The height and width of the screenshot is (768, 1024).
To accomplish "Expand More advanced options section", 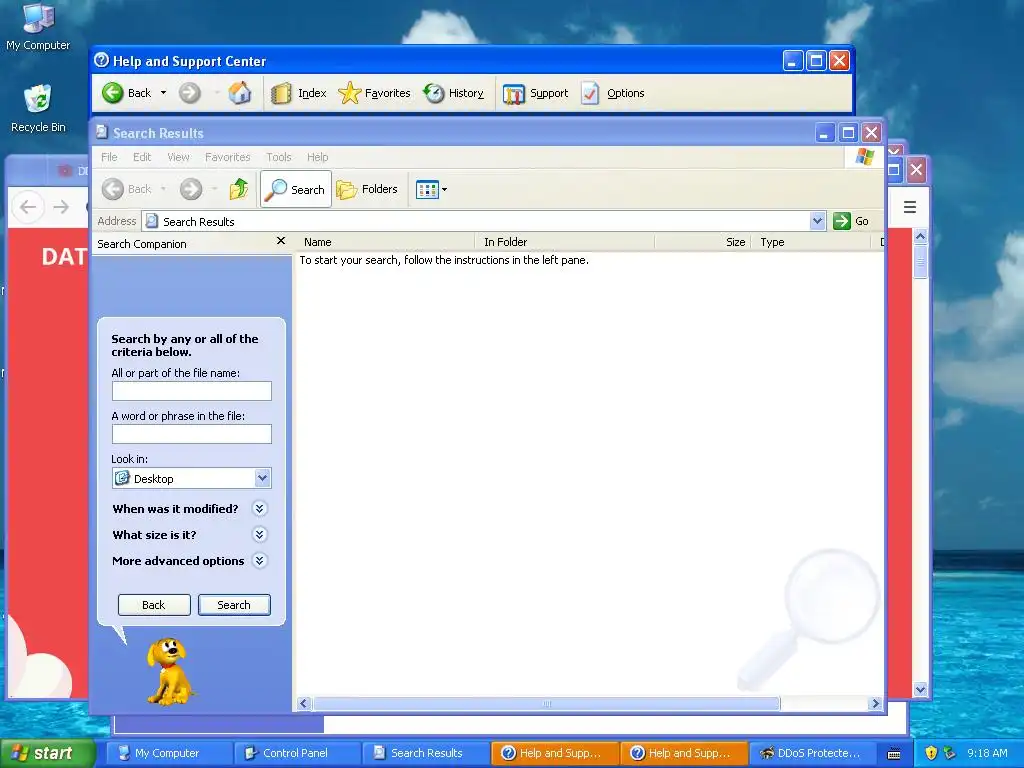I will point(259,561).
